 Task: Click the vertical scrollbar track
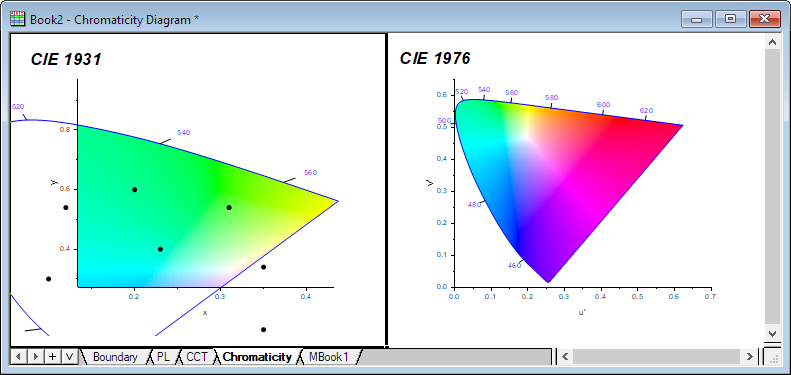coord(772,187)
